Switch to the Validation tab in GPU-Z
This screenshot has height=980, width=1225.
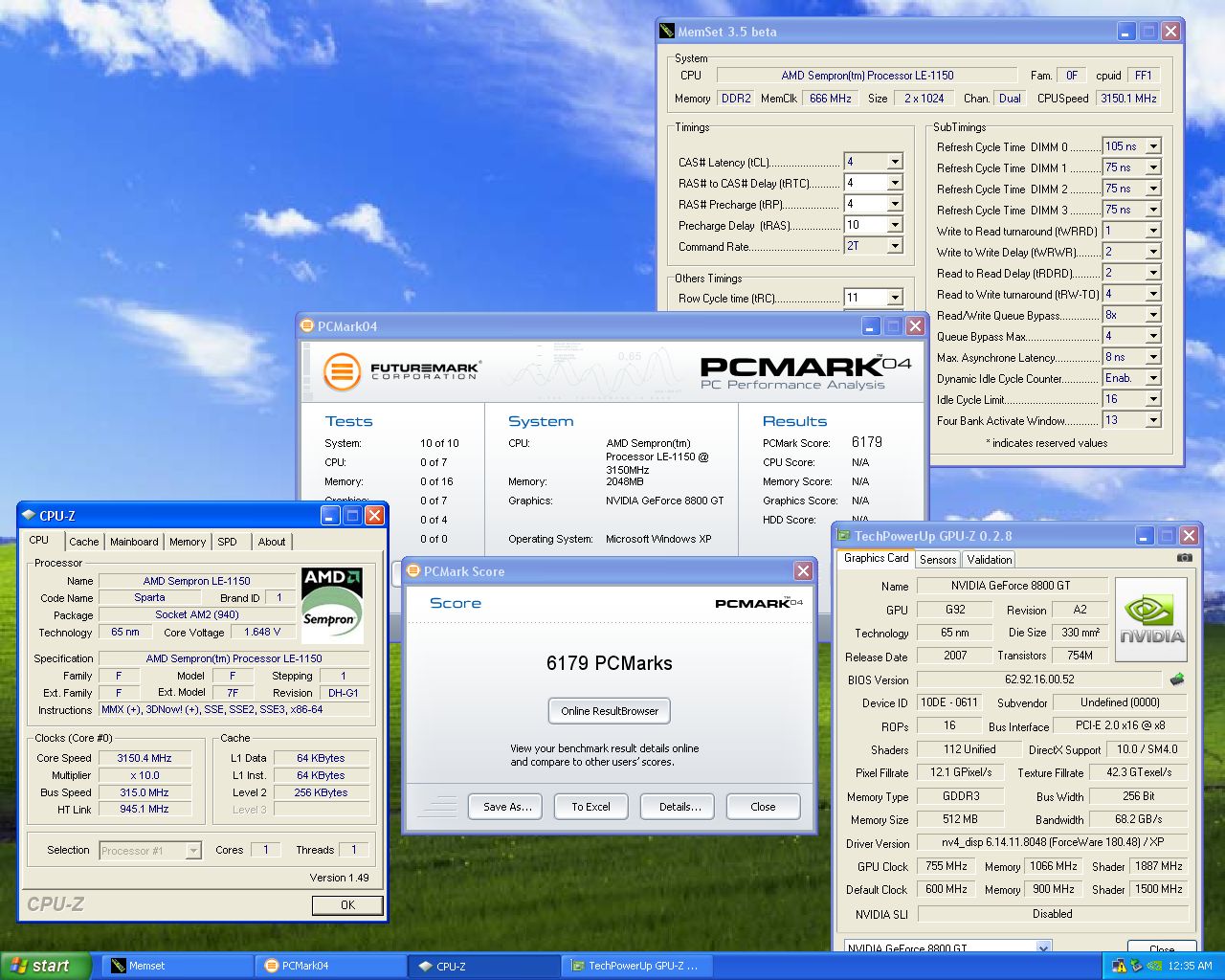pyautogui.click(x=989, y=560)
